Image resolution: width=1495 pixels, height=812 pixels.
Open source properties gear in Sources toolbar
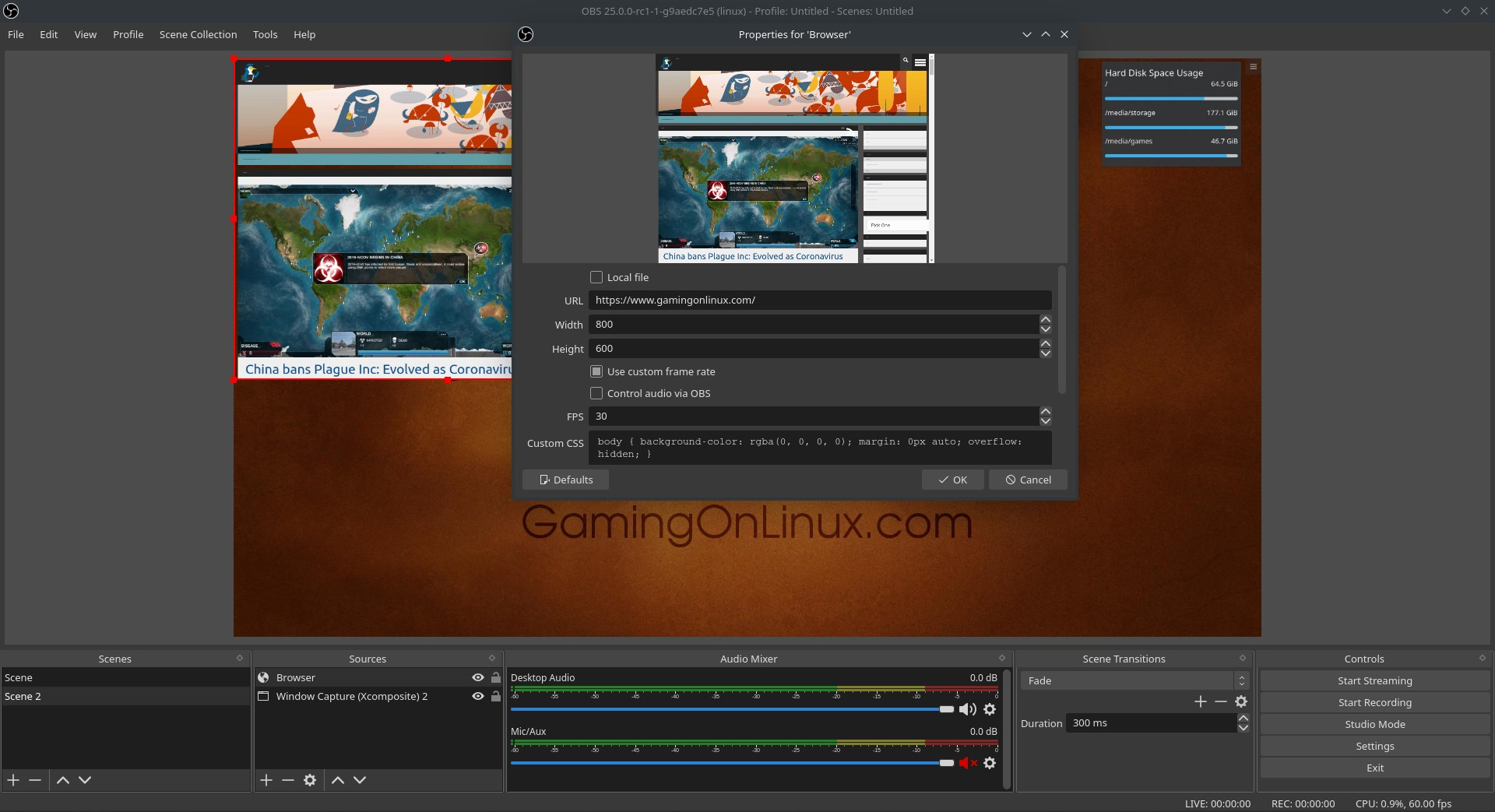pyautogui.click(x=310, y=779)
